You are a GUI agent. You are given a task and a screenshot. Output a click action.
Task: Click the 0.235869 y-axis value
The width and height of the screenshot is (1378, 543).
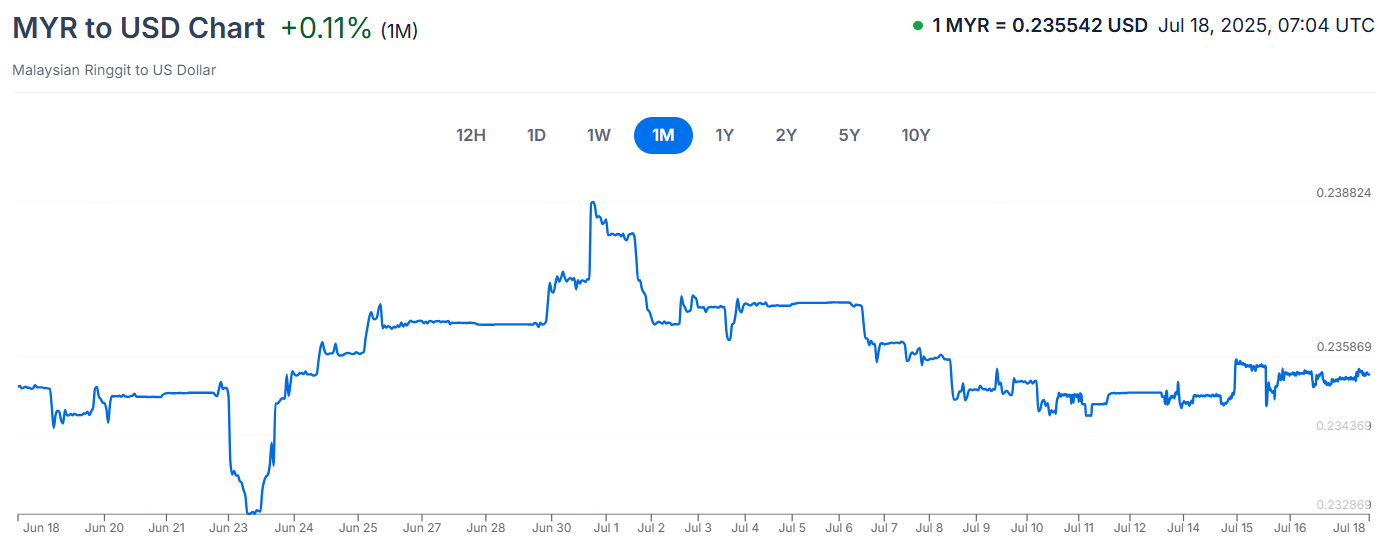1343,347
